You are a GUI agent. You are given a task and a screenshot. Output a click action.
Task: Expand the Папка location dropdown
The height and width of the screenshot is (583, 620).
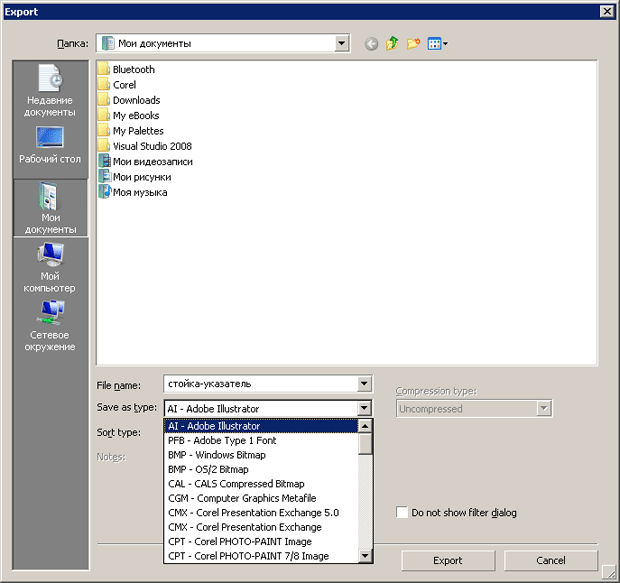341,43
